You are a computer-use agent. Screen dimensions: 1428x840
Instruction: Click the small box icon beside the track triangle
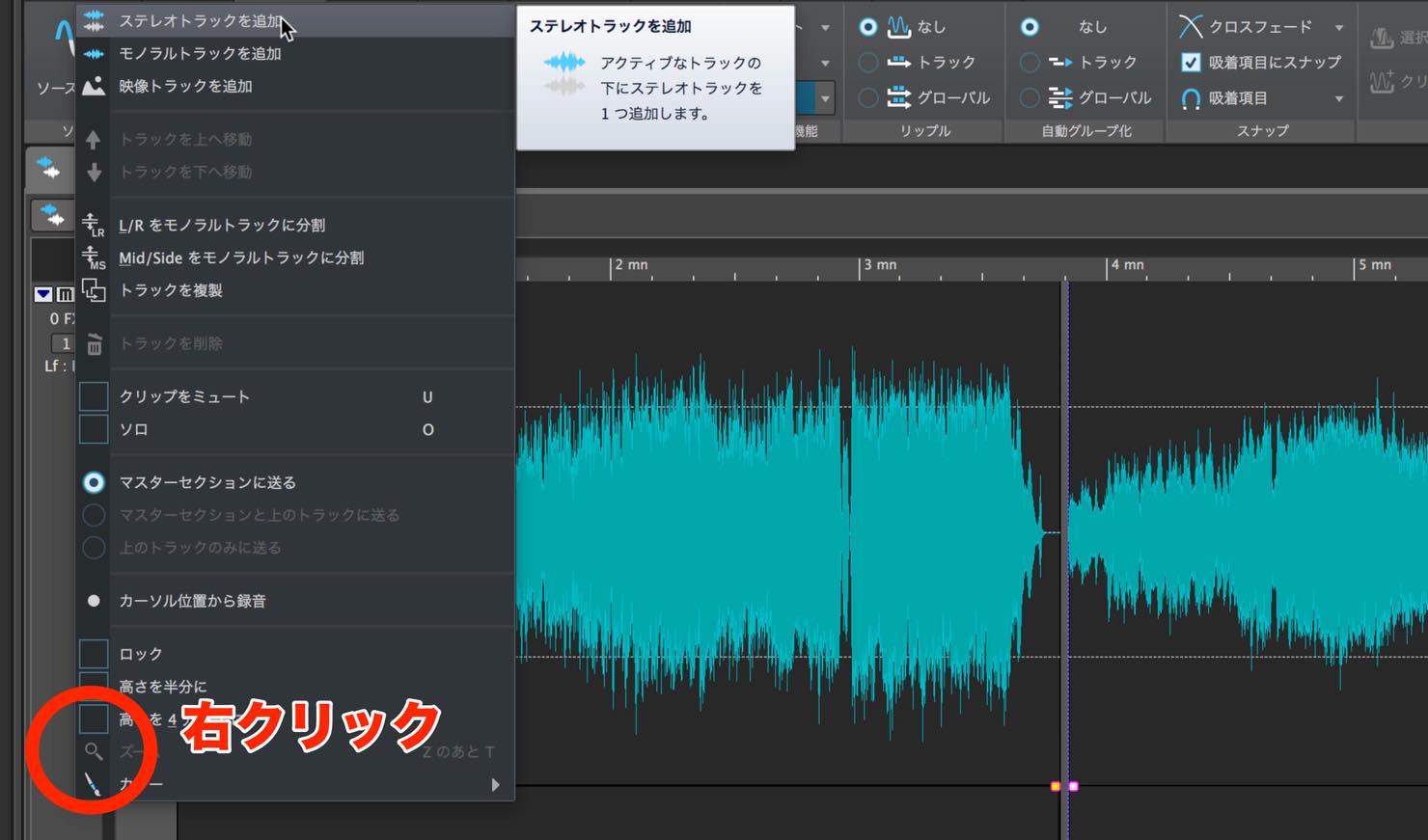(x=66, y=294)
